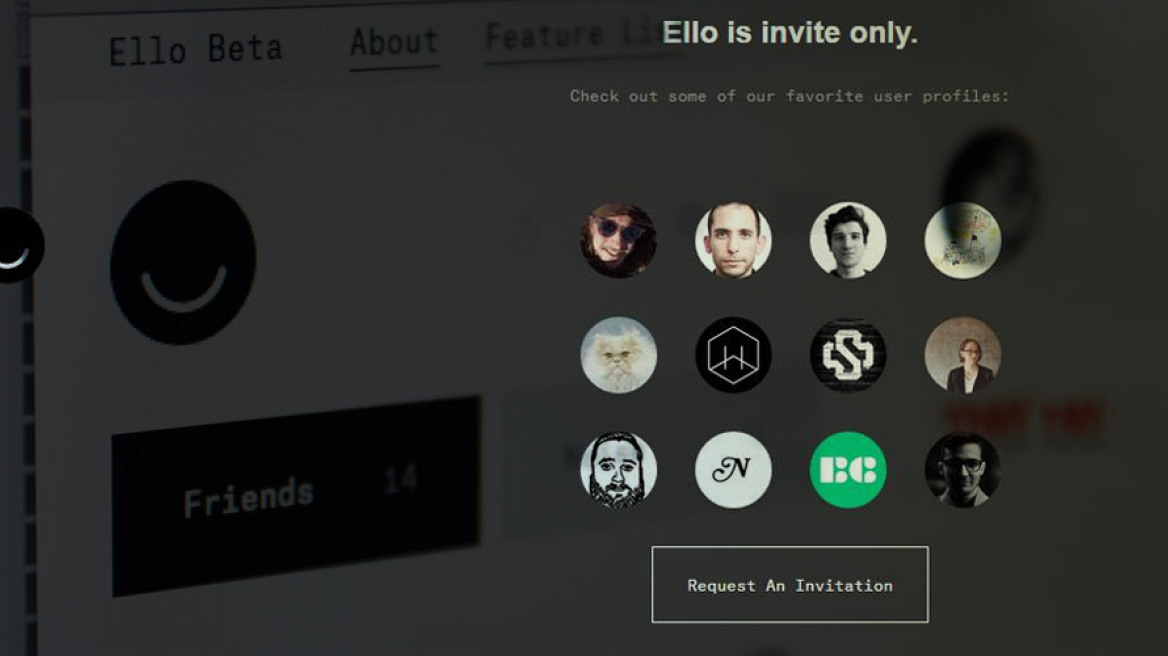Select the woman in blazer avatar
The width and height of the screenshot is (1168, 656).
coord(962,354)
